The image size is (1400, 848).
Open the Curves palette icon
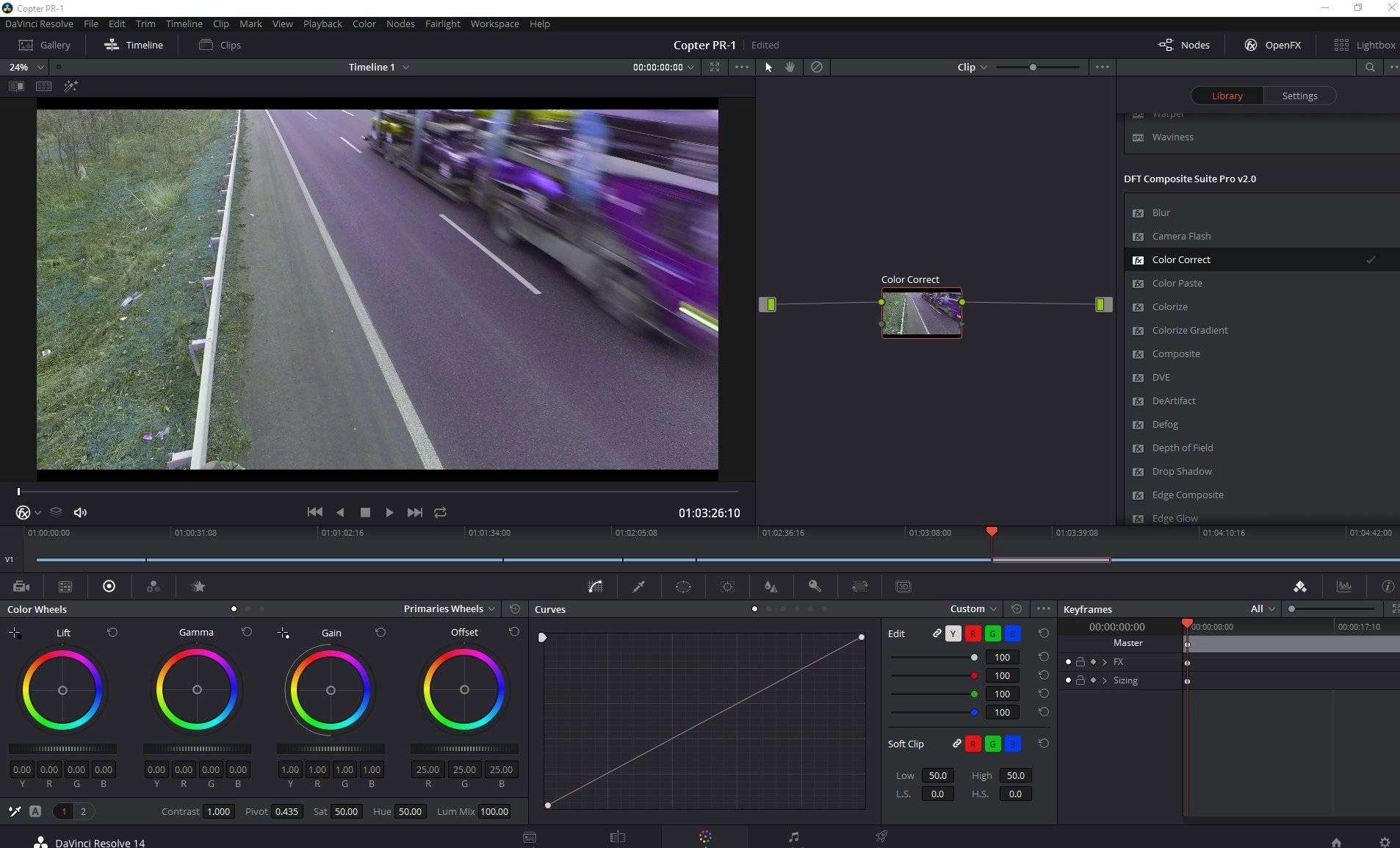[x=596, y=586]
